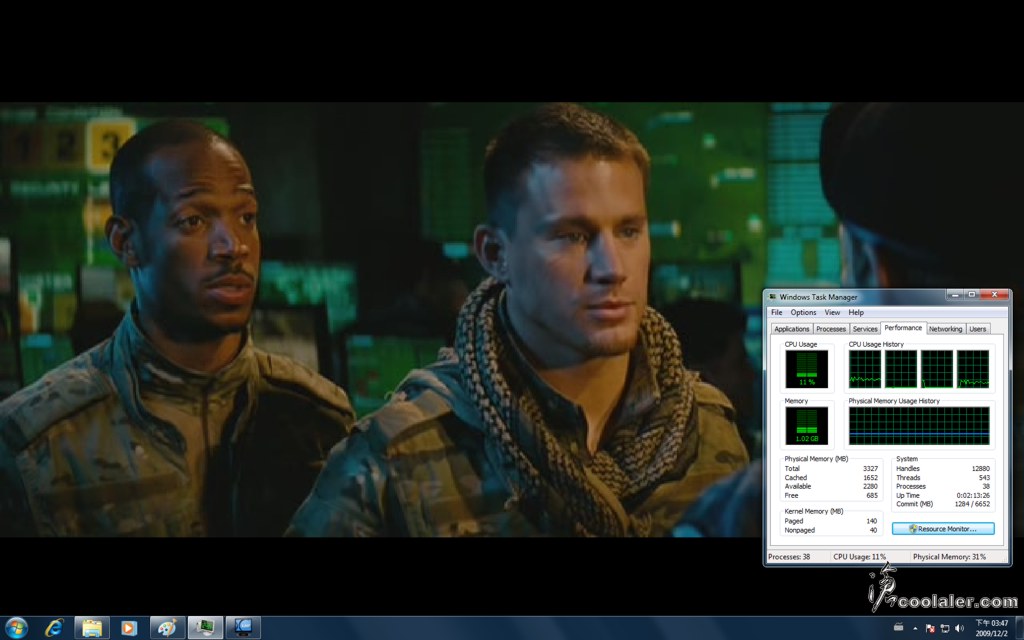Image resolution: width=1024 pixels, height=640 pixels.
Task: Click the network connection tray icon
Action: tap(944, 628)
